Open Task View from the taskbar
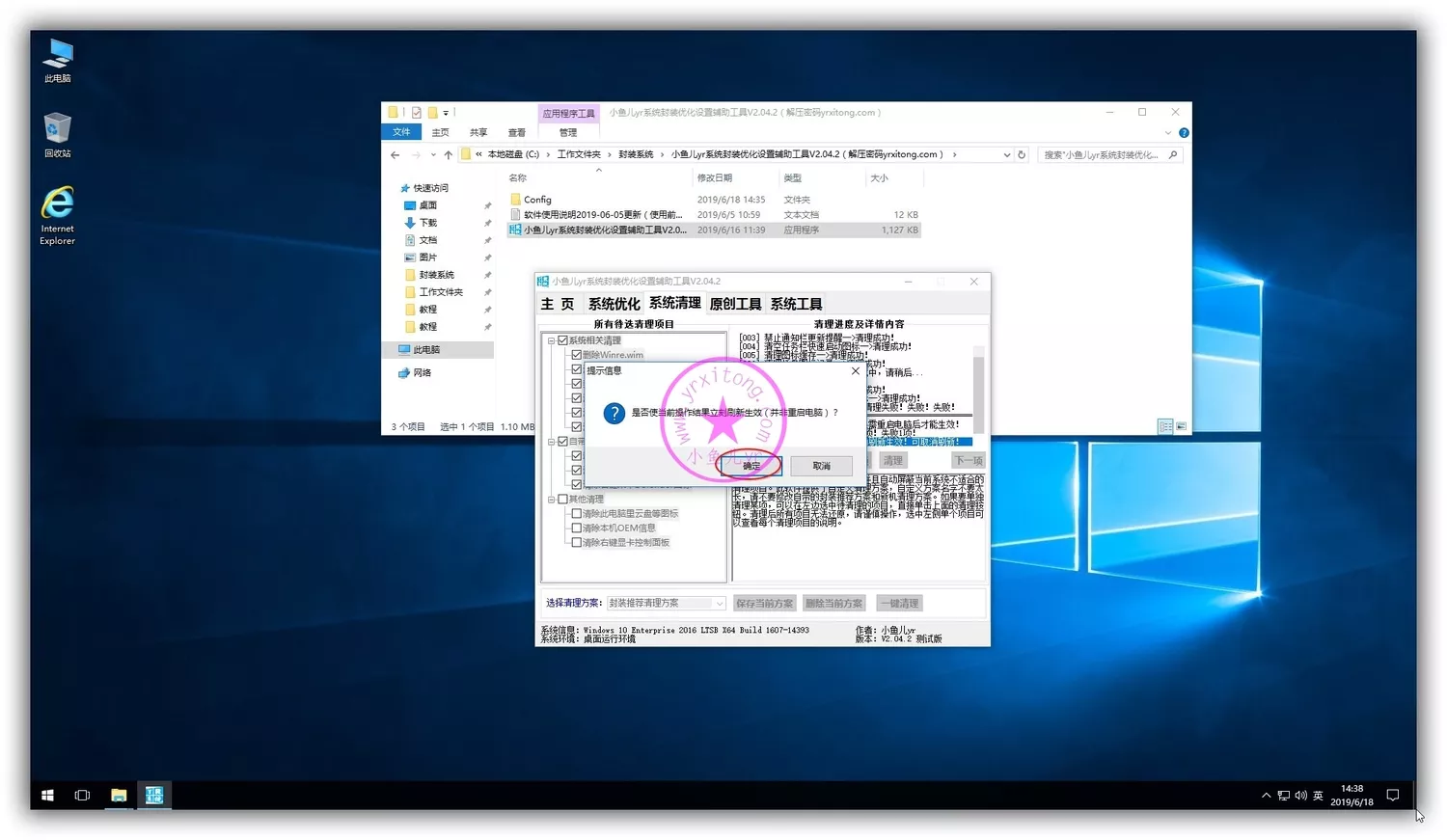Image resolution: width=1447 pixels, height=840 pixels. (82, 795)
